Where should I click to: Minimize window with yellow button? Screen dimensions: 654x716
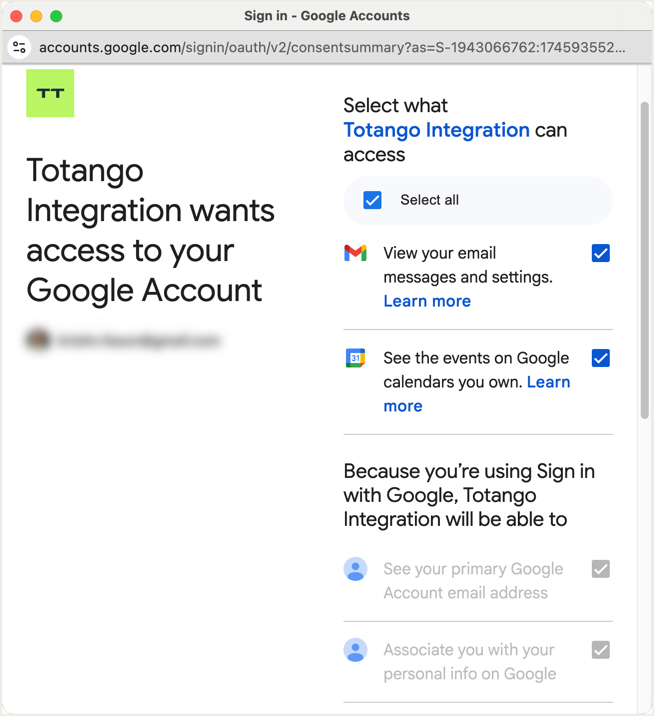click(x=36, y=16)
